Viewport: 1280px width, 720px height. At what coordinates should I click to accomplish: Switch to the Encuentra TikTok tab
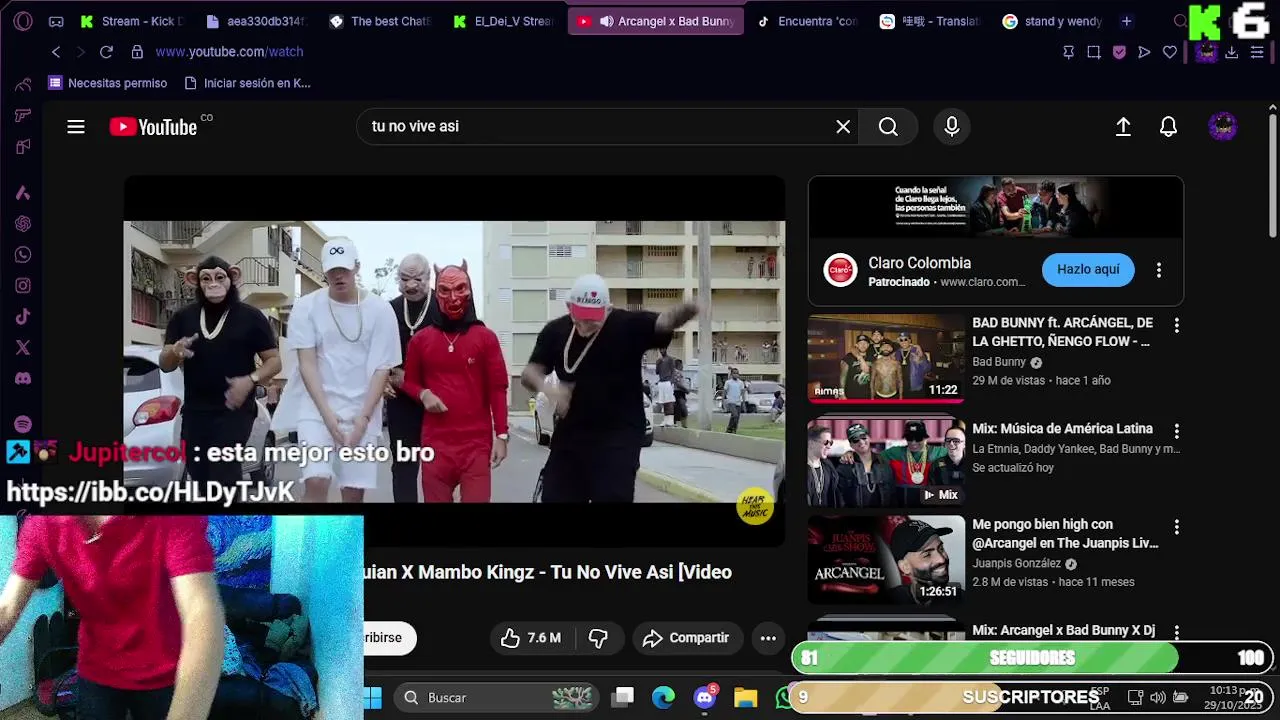pos(807,21)
